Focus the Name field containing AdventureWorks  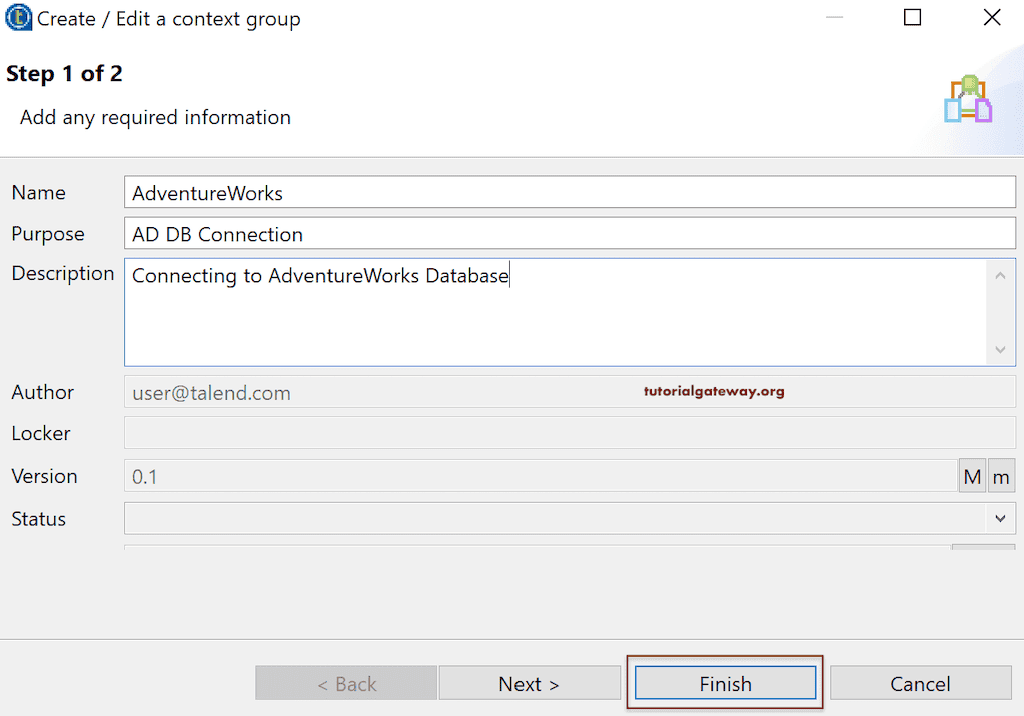(x=570, y=193)
